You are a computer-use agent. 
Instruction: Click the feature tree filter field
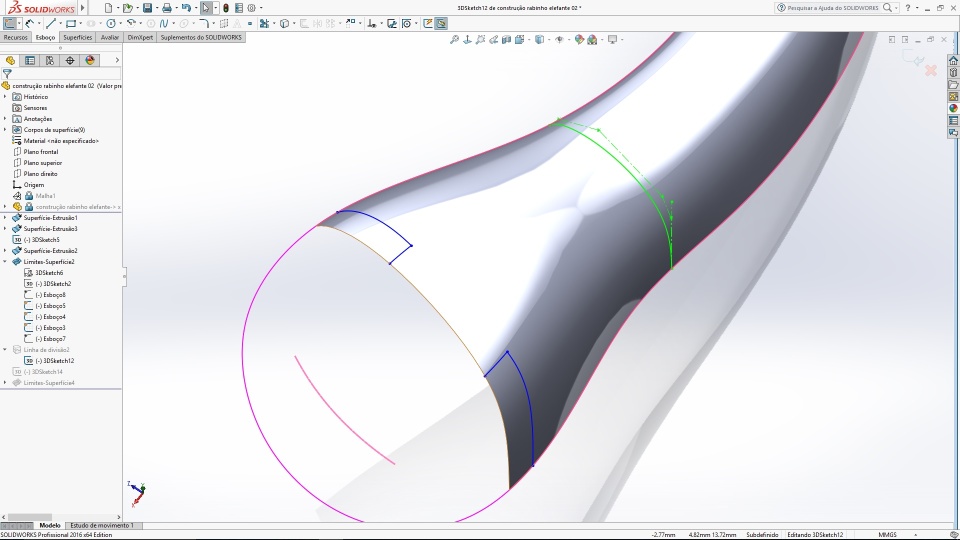(x=61, y=73)
